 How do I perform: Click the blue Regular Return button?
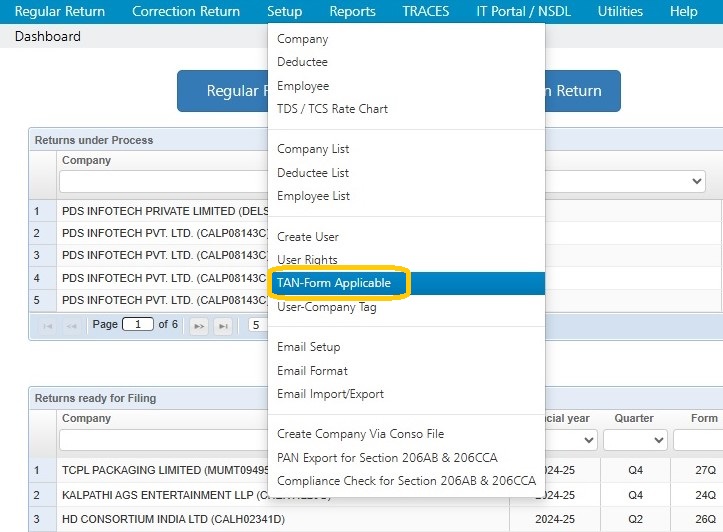click(223, 91)
